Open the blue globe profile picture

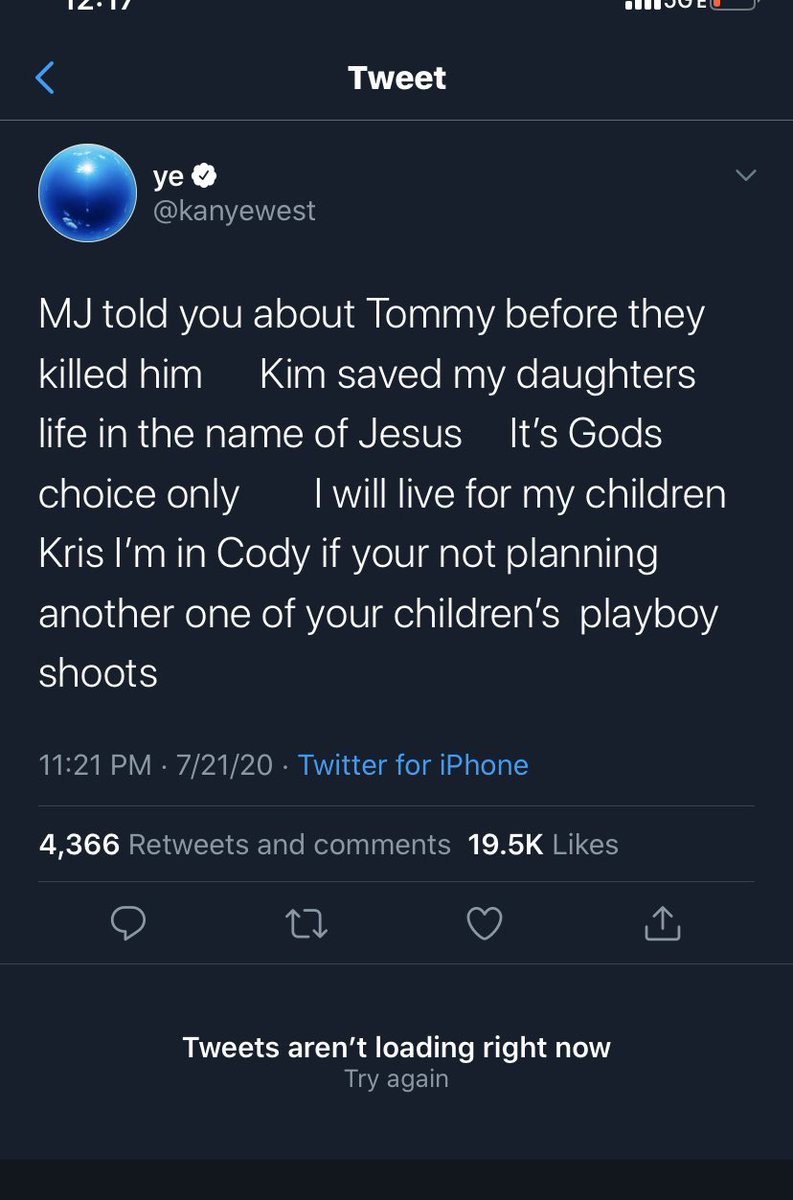coord(87,192)
